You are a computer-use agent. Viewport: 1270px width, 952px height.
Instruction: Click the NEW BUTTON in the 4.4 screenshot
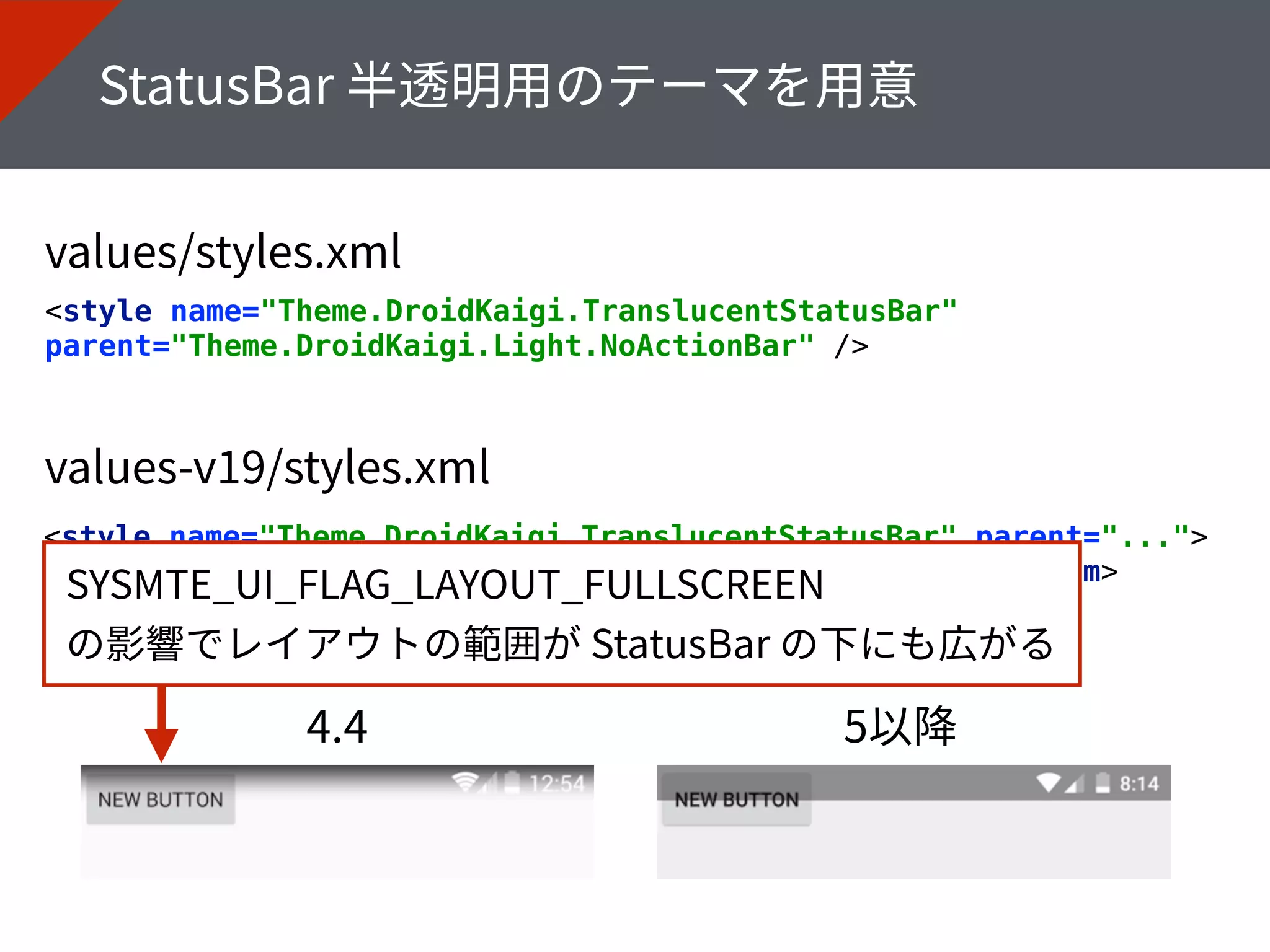[161, 800]
